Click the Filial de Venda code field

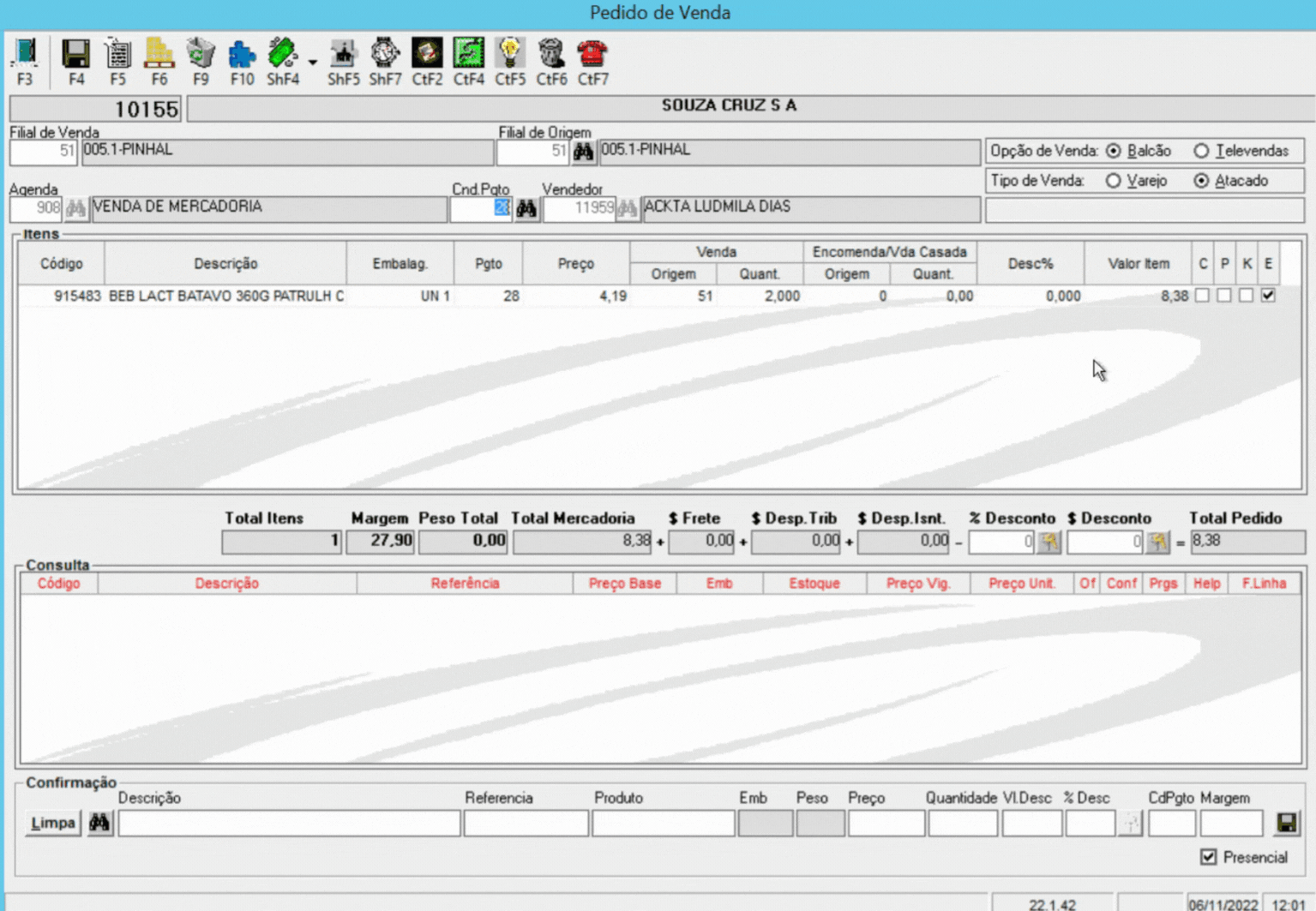[x=44, y=152]
